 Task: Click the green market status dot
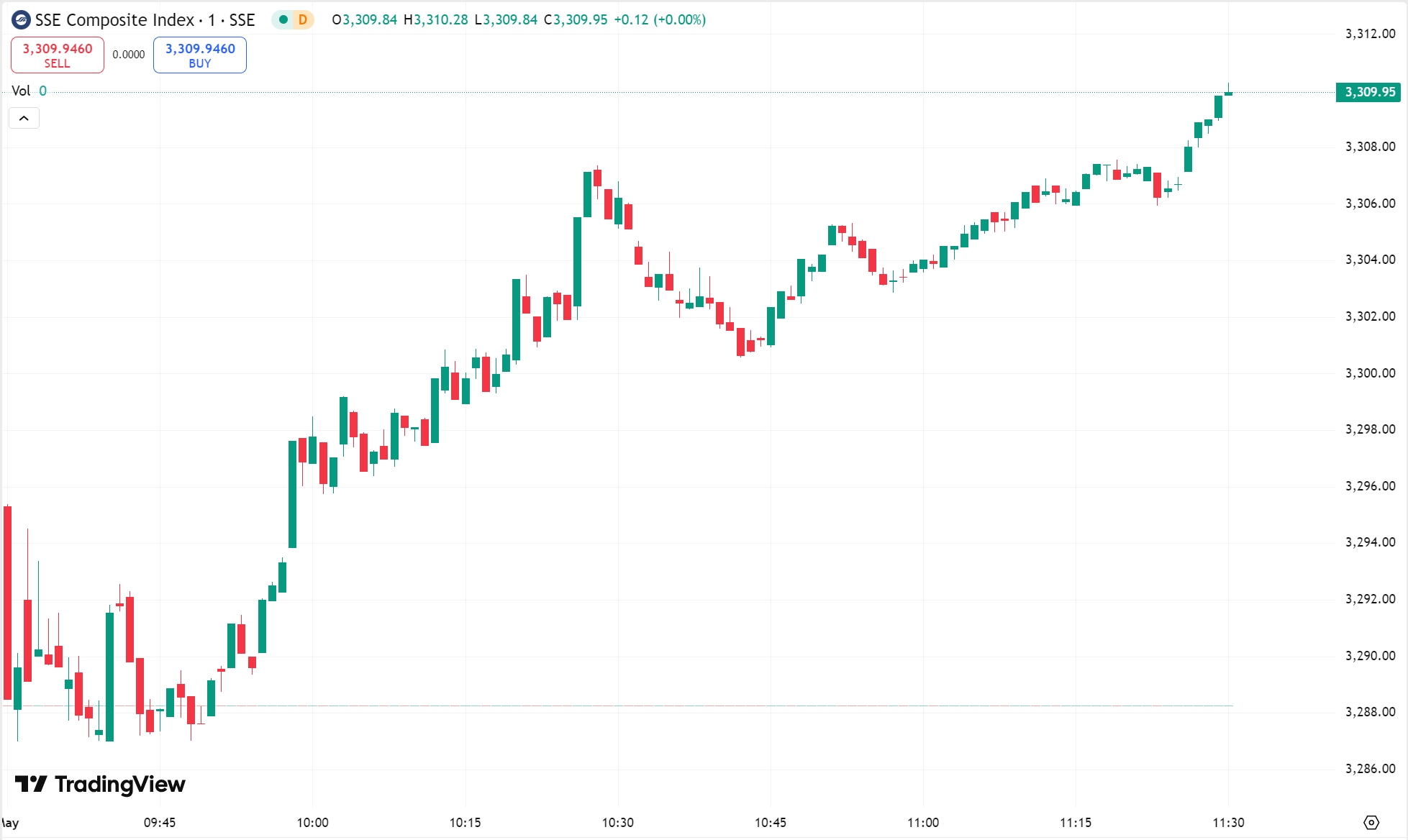click(x=283, y=20)
